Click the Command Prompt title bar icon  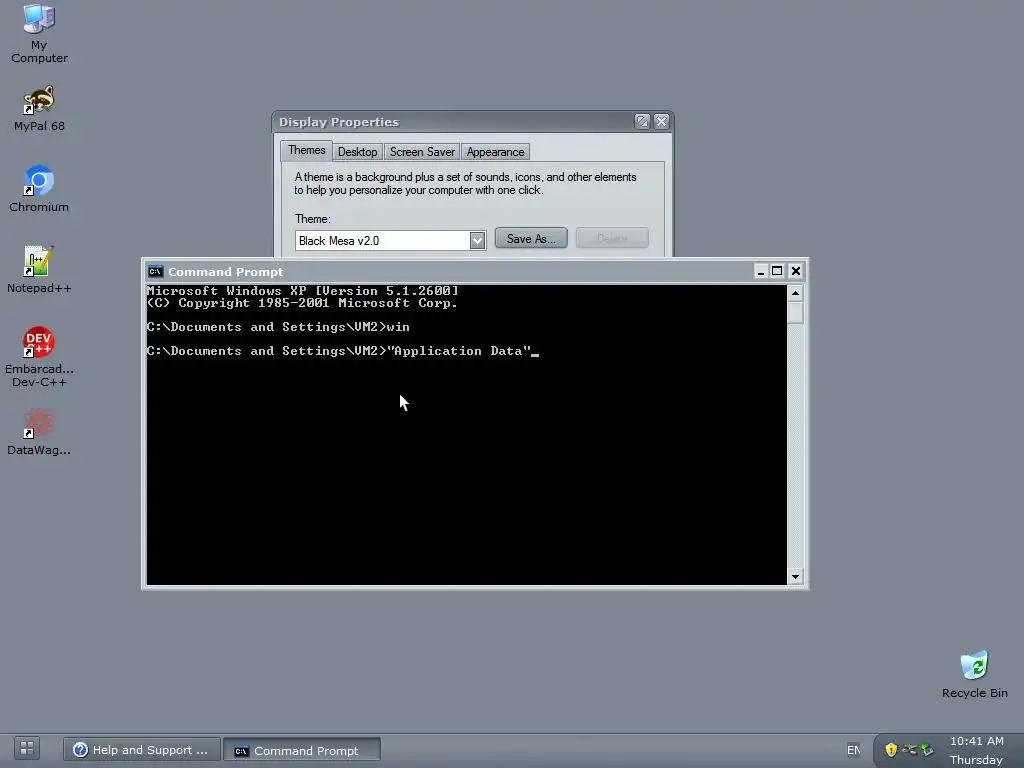coord(155,272)
